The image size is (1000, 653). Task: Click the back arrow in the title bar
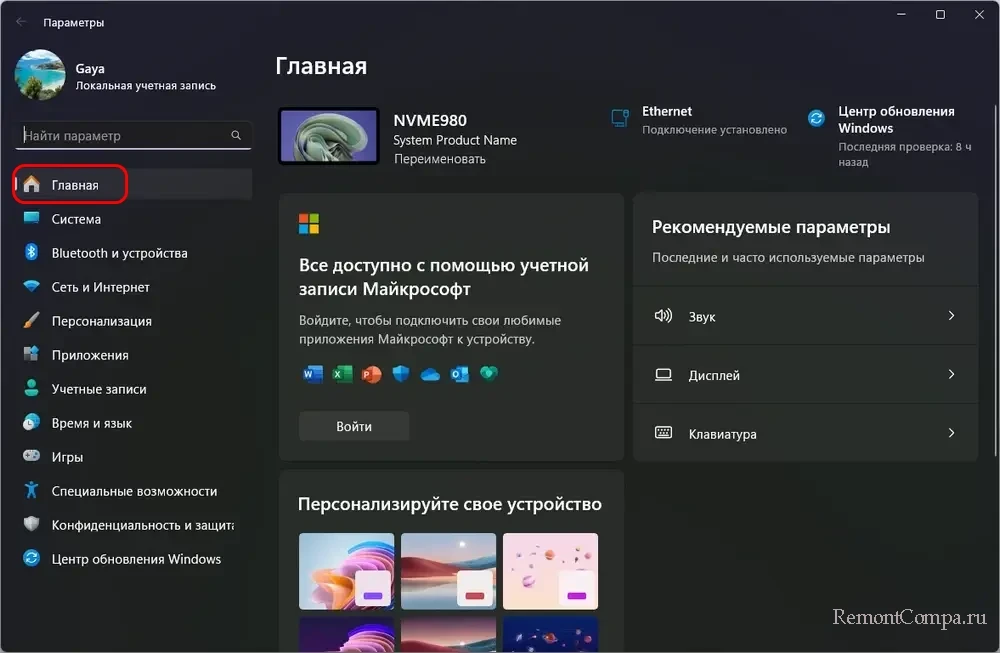21,21
